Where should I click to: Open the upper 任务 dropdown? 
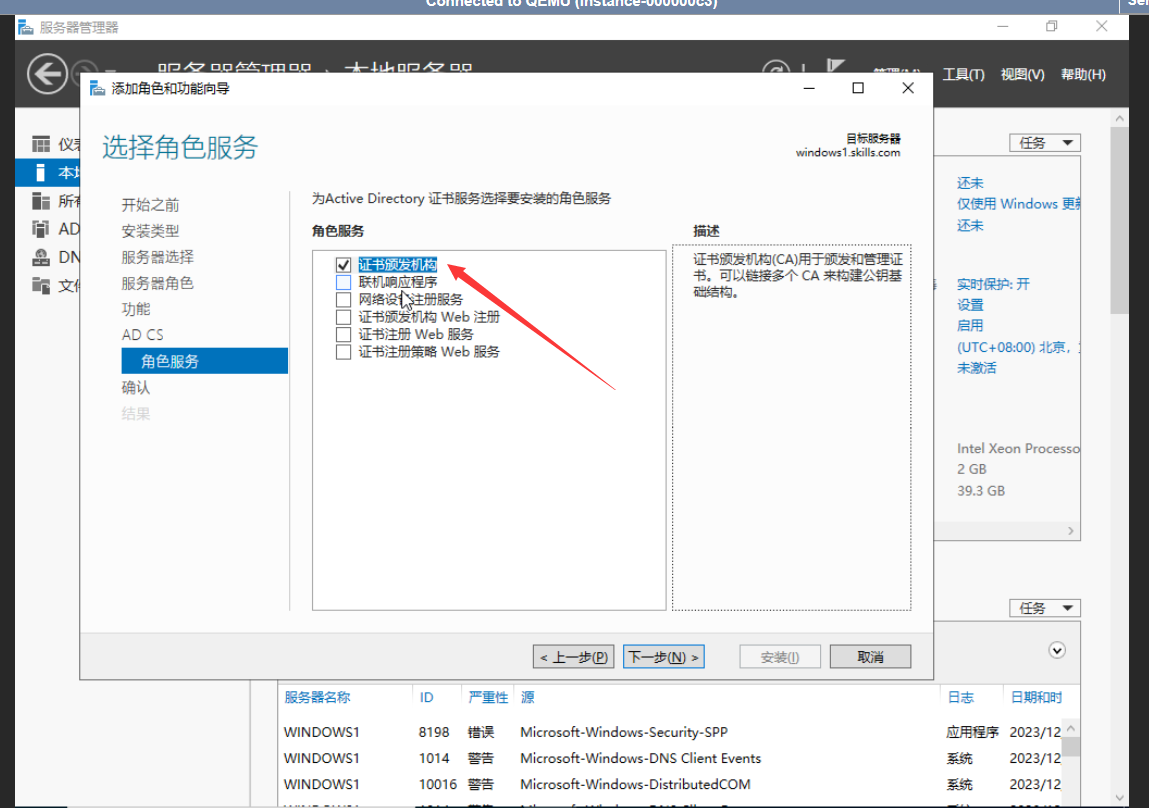point(1045,143)
